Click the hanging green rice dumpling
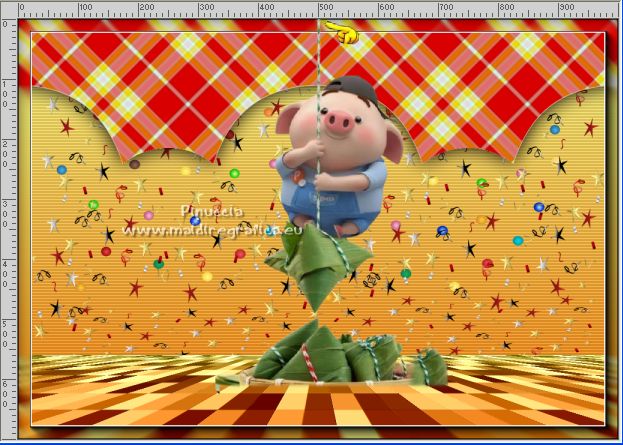623x445 pixels. coord(318,268)
